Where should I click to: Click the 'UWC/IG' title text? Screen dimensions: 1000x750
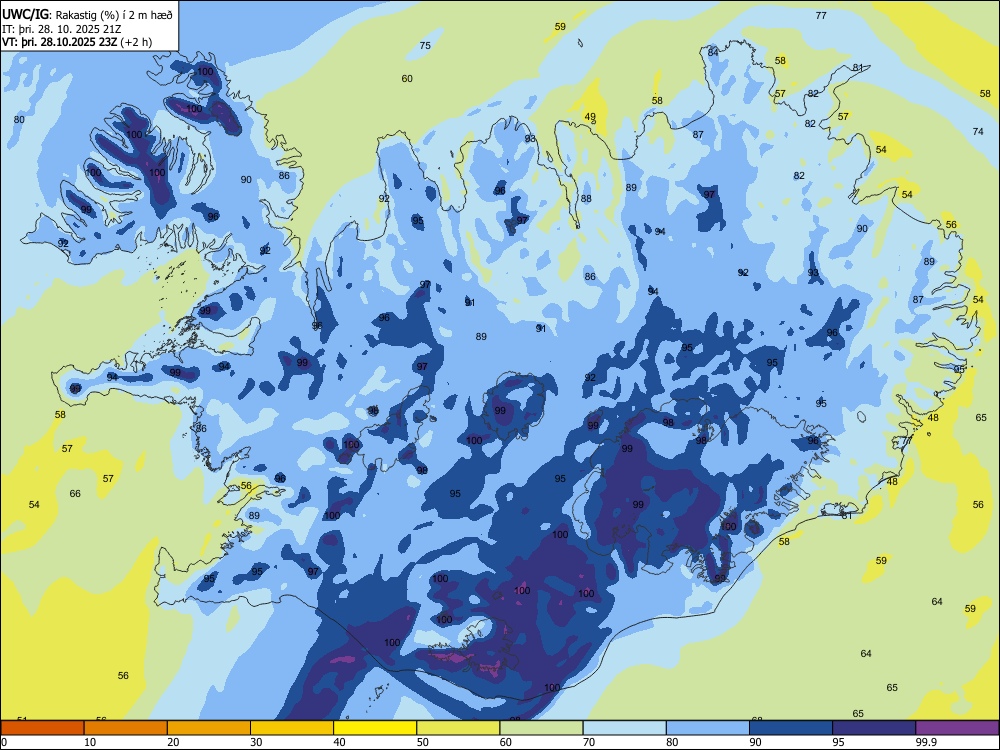pos(26,14)
